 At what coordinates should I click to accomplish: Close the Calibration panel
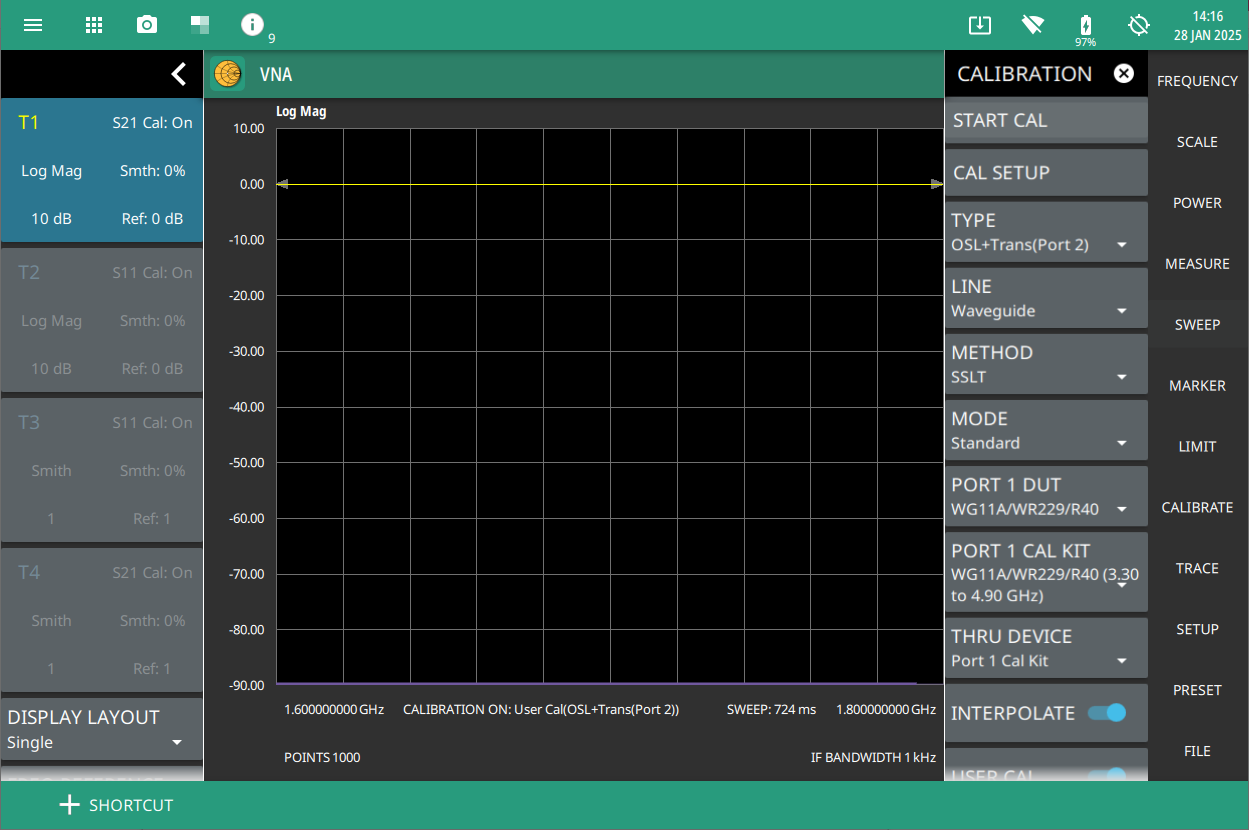[x=1124, y=73]
